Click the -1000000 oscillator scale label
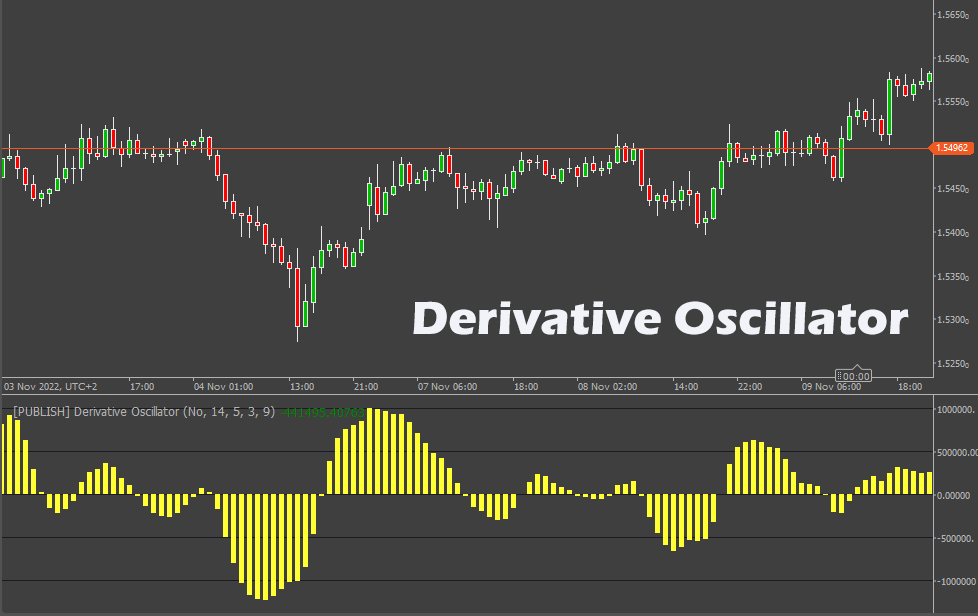This screenshot has height=616, width=978. 956,581
